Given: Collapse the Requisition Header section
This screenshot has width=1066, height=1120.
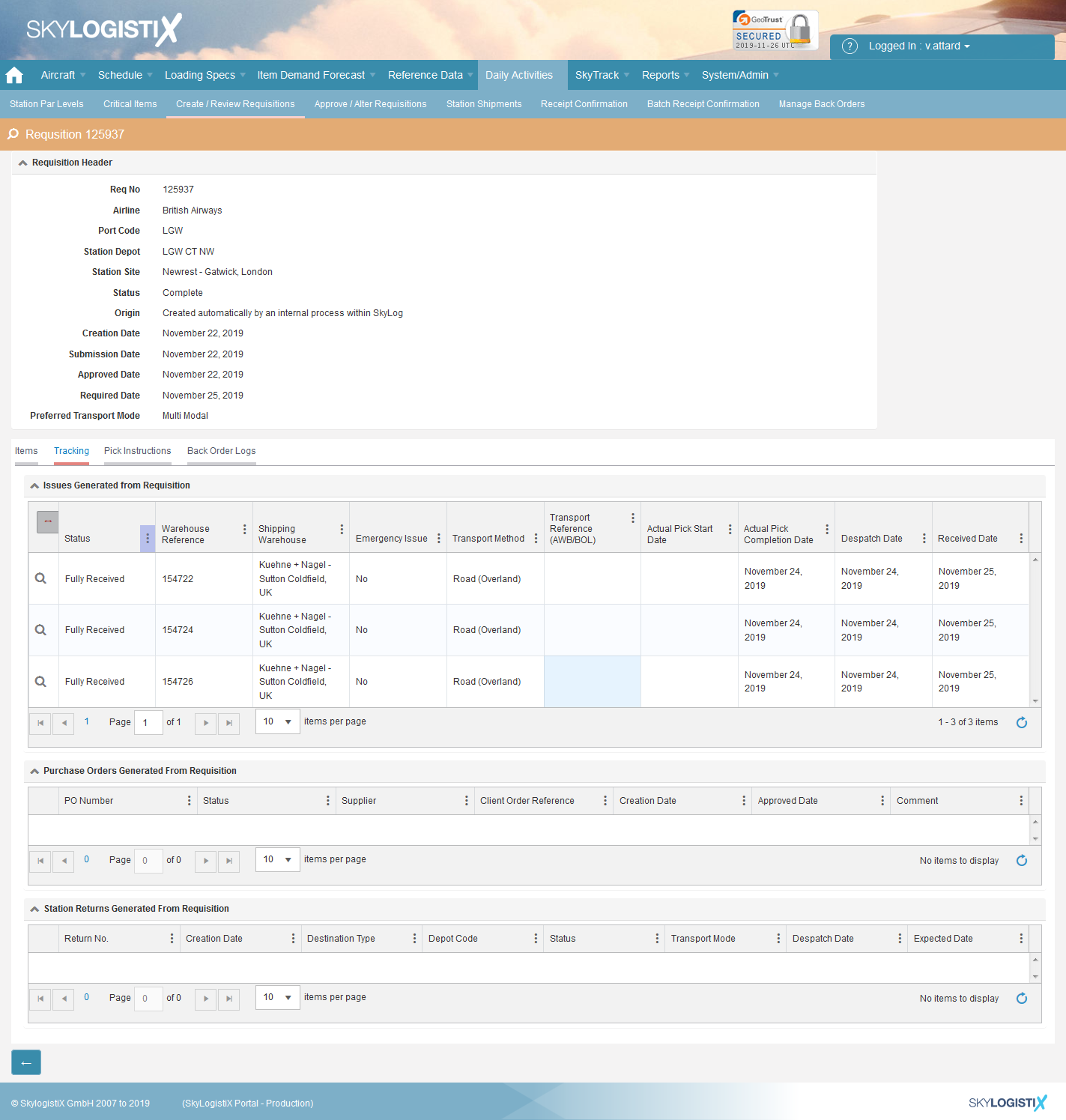Looking at the screenshot, I should point(22,163).
